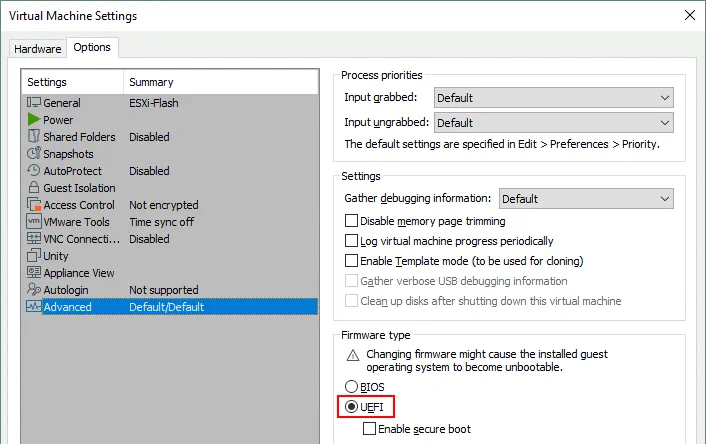Screen dimensions: 706x444
Task: Click the VMware Tools vm icon
Action: (x=33, y=222)
